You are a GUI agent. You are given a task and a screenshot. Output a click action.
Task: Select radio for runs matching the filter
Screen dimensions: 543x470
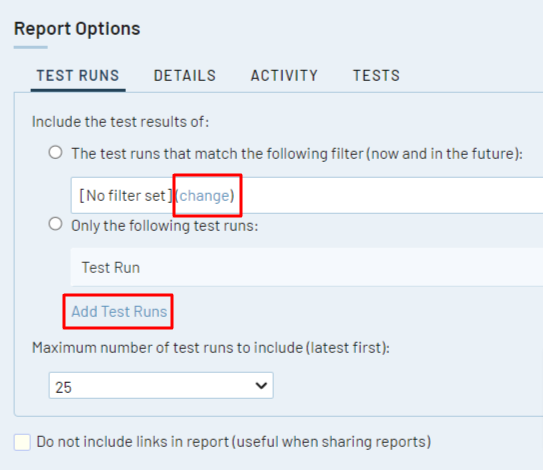(x=55, y=152)
